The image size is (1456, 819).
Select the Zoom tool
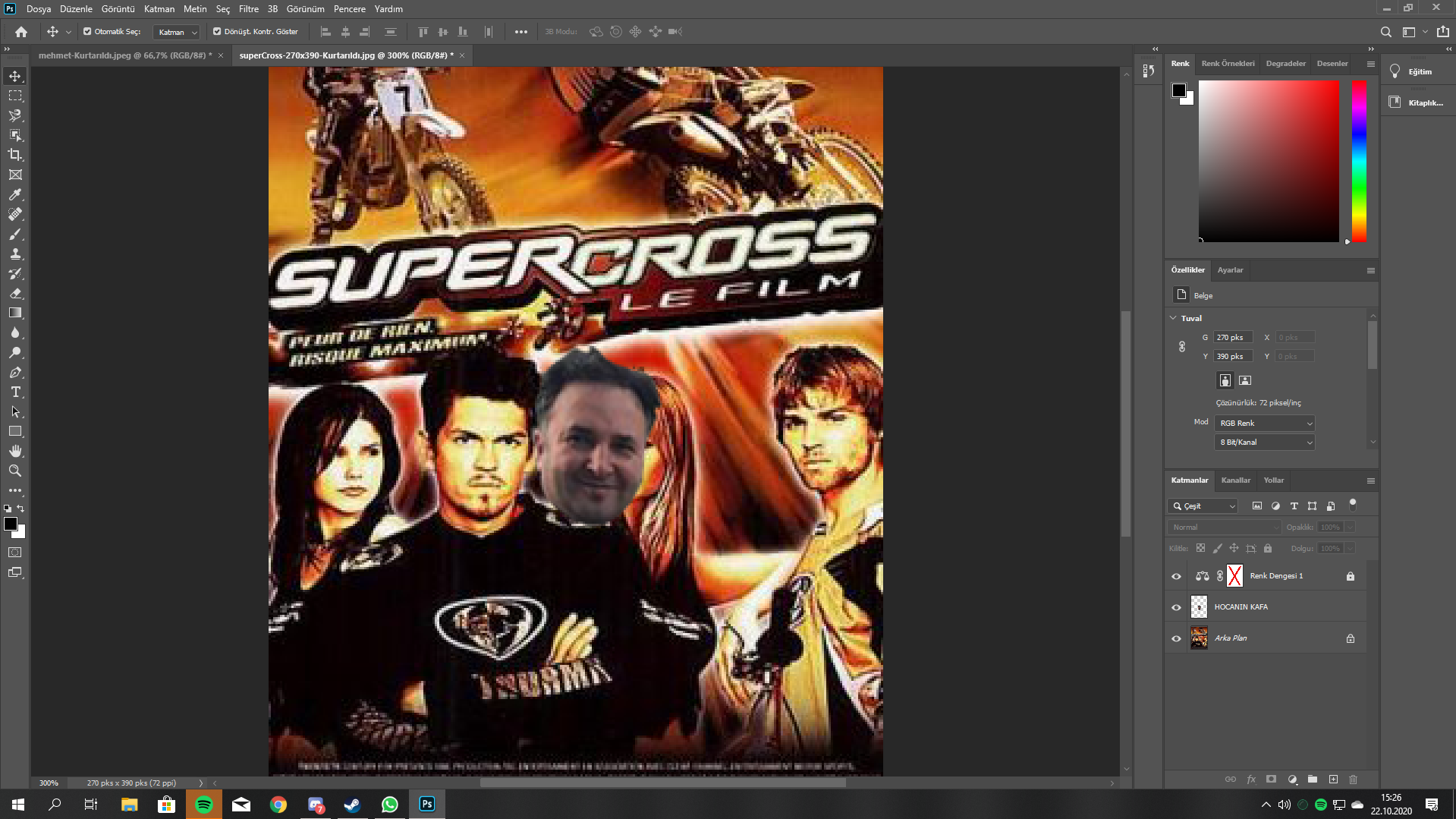pos(15,471)
